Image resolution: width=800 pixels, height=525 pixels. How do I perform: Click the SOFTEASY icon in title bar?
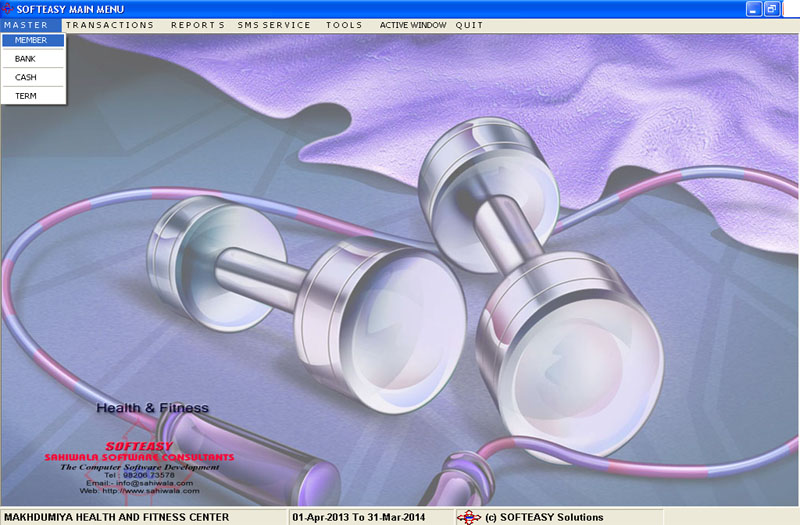[x=7, y=8]
